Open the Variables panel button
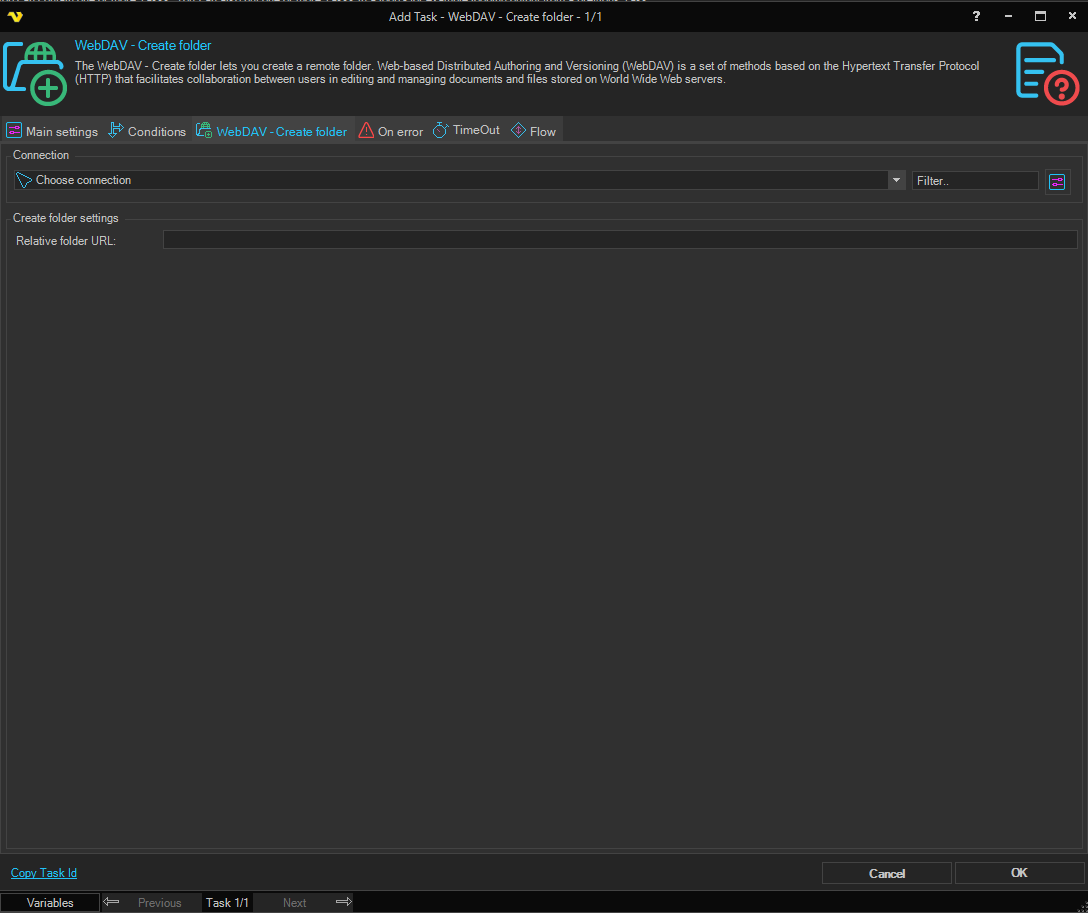1088x913 pixels. click(x=50, y=902)
